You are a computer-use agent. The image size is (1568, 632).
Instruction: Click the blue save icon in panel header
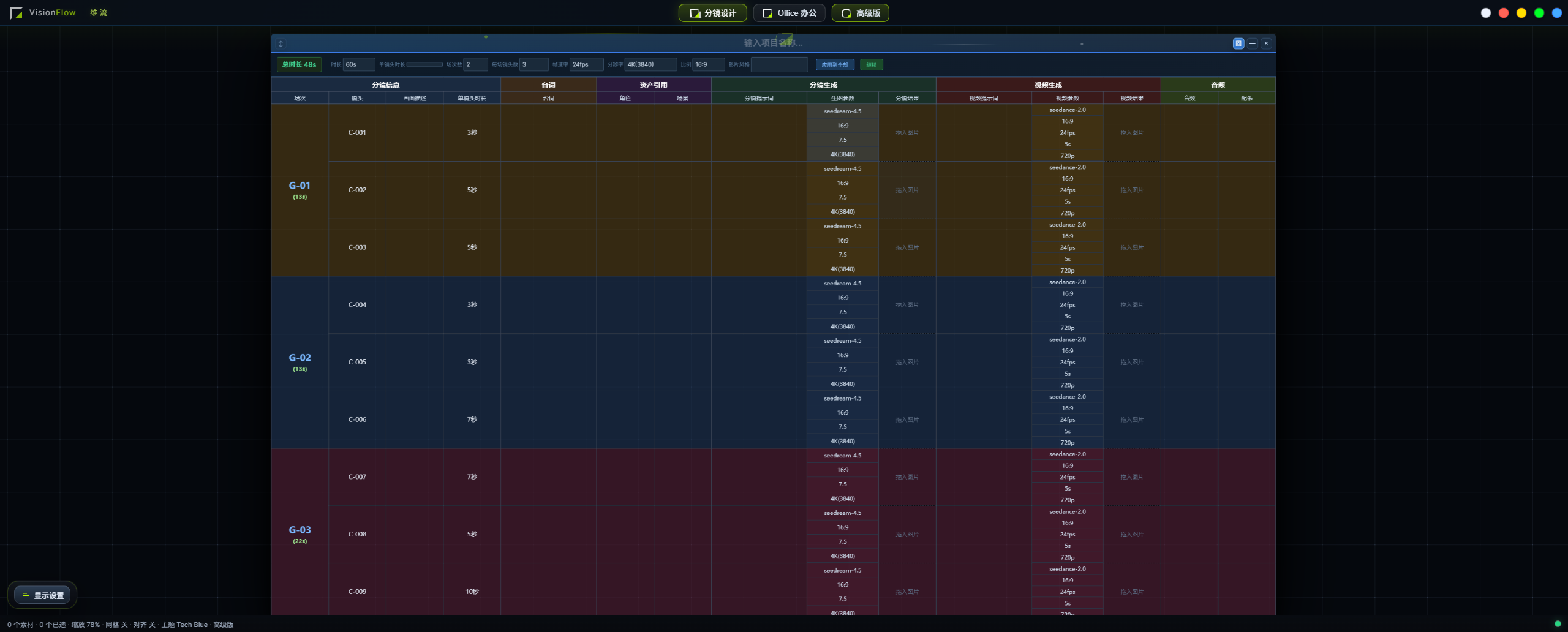[x=1238, y=43]
